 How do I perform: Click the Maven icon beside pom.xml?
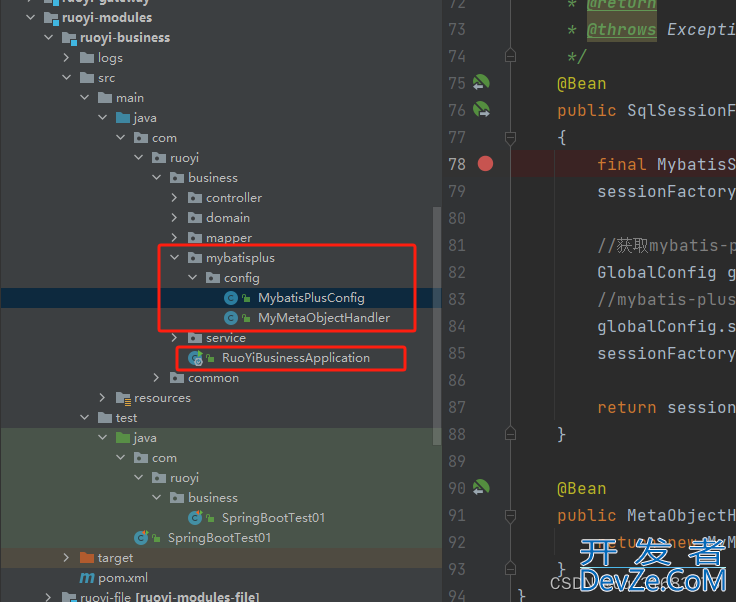[x=87, y=578]
